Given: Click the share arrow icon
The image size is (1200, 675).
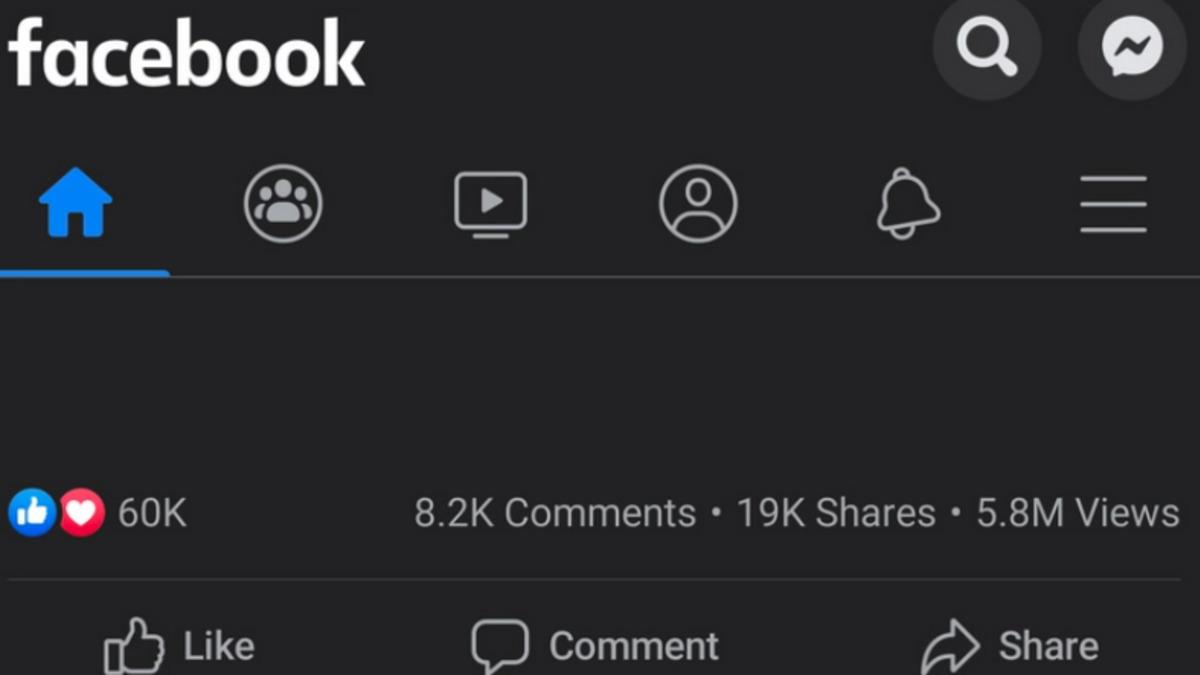Looking at the screenshot, I should coord(950,646).
